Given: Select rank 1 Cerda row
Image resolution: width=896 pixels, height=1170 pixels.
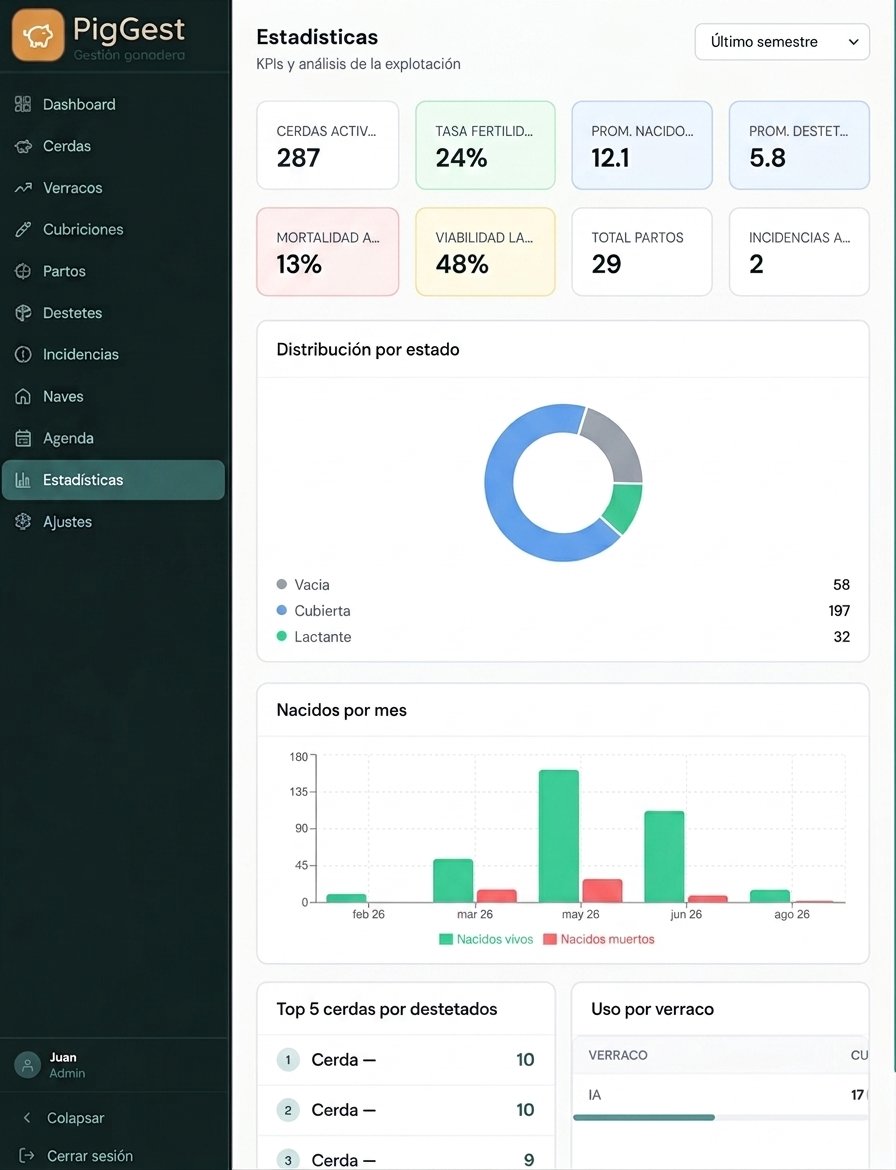Looking at the screenshot, I should pyautogui.click(x=406, y=1060).
